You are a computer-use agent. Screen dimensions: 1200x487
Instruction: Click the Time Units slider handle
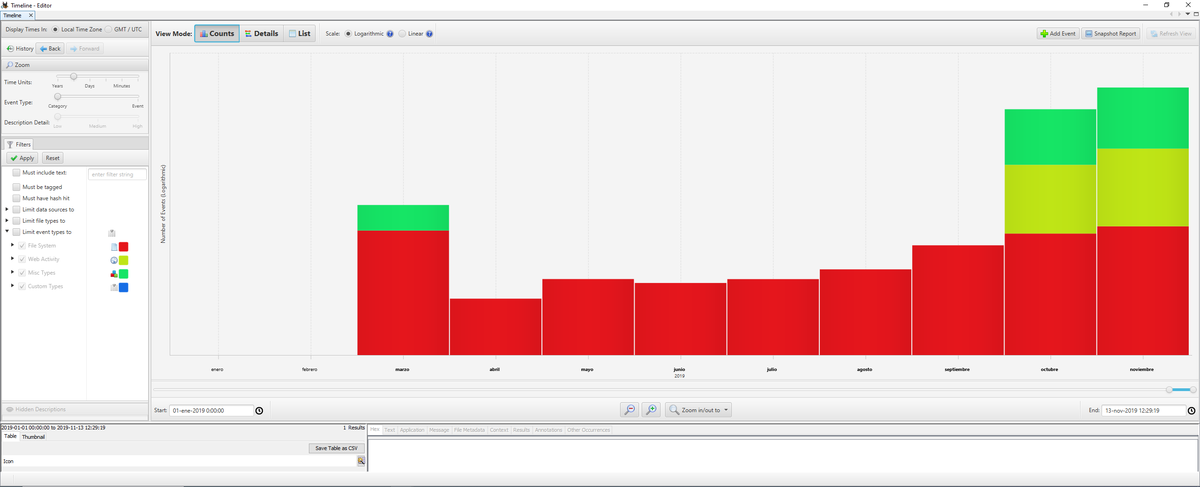[x=74, y=77]
